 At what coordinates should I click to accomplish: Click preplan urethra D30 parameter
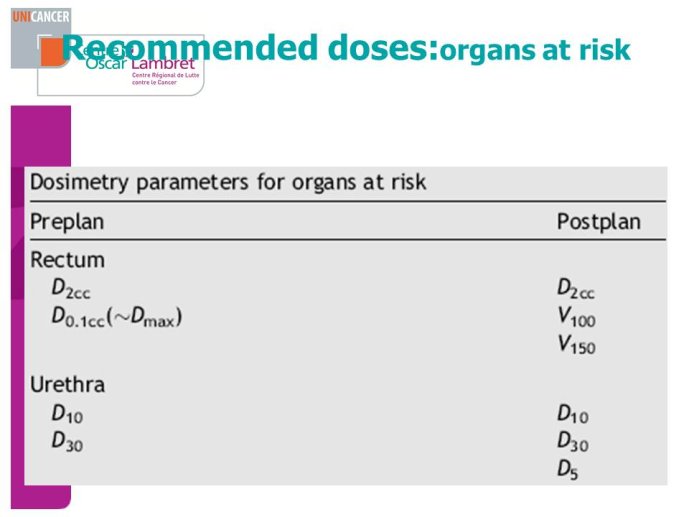67,441
